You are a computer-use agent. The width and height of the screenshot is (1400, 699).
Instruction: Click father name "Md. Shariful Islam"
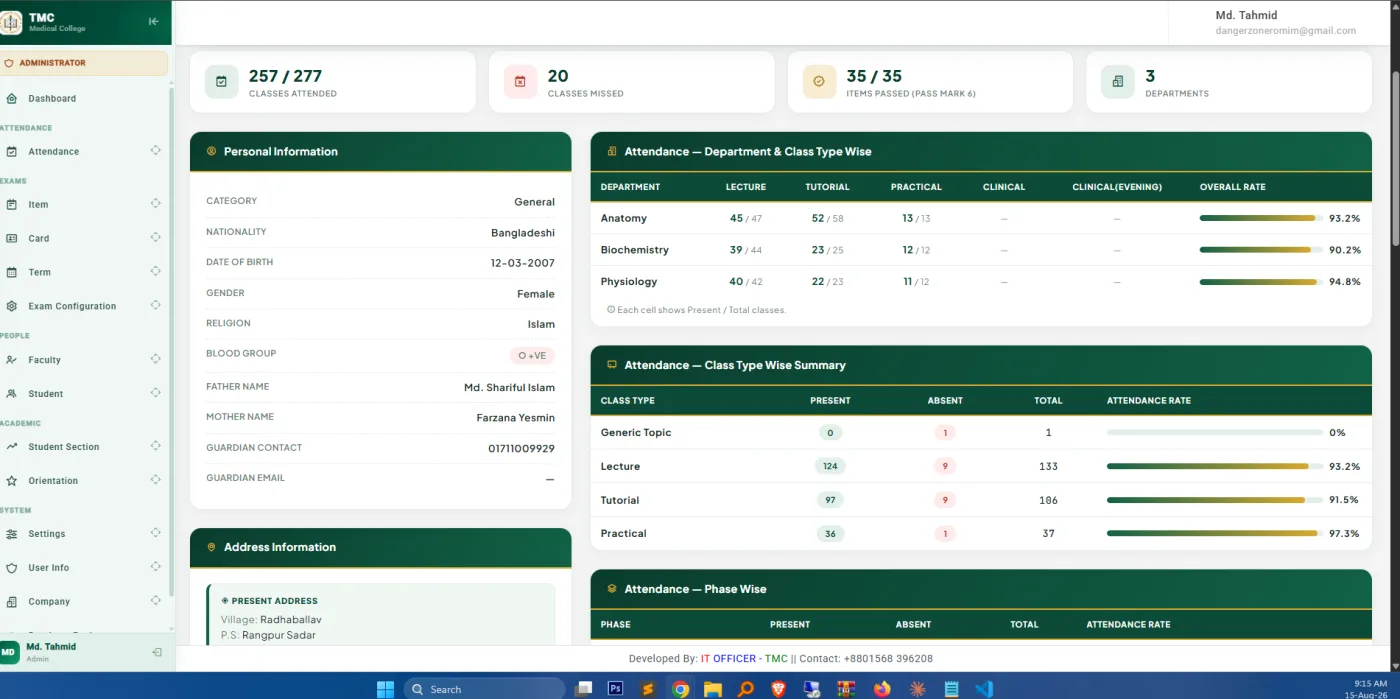[509, 388]
